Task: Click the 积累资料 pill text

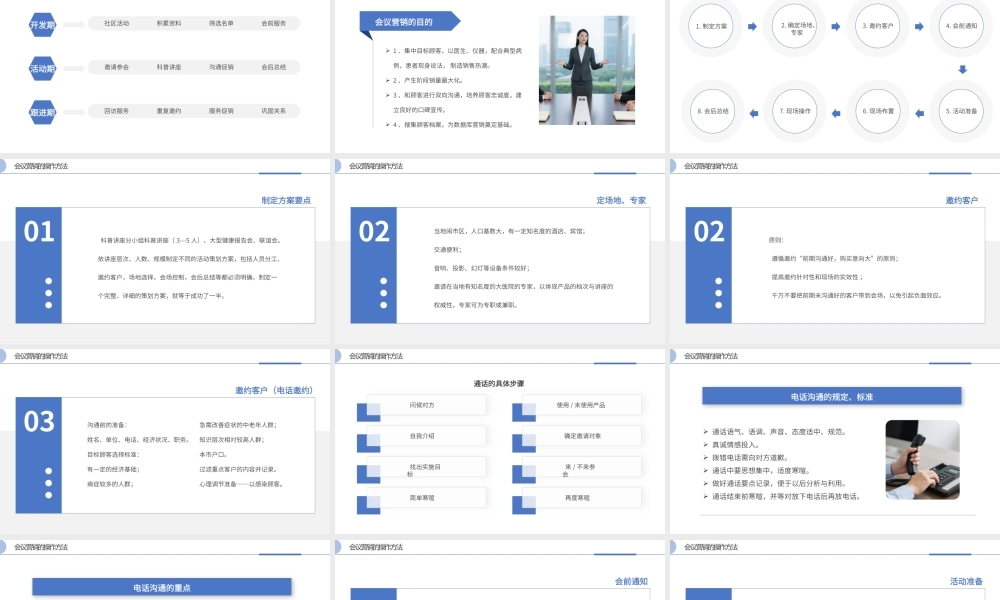Action: point(169,24)
